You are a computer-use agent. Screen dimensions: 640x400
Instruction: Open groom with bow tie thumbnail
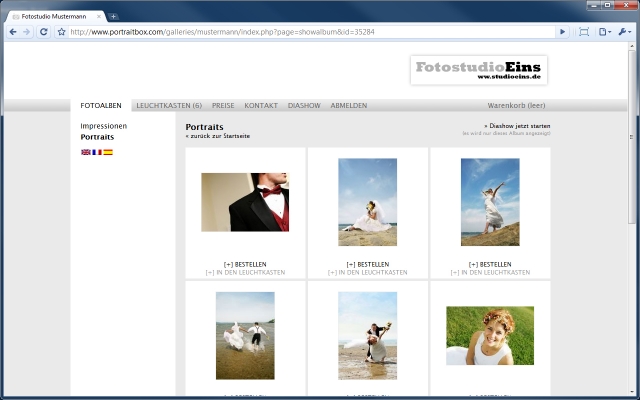(245, 202)
